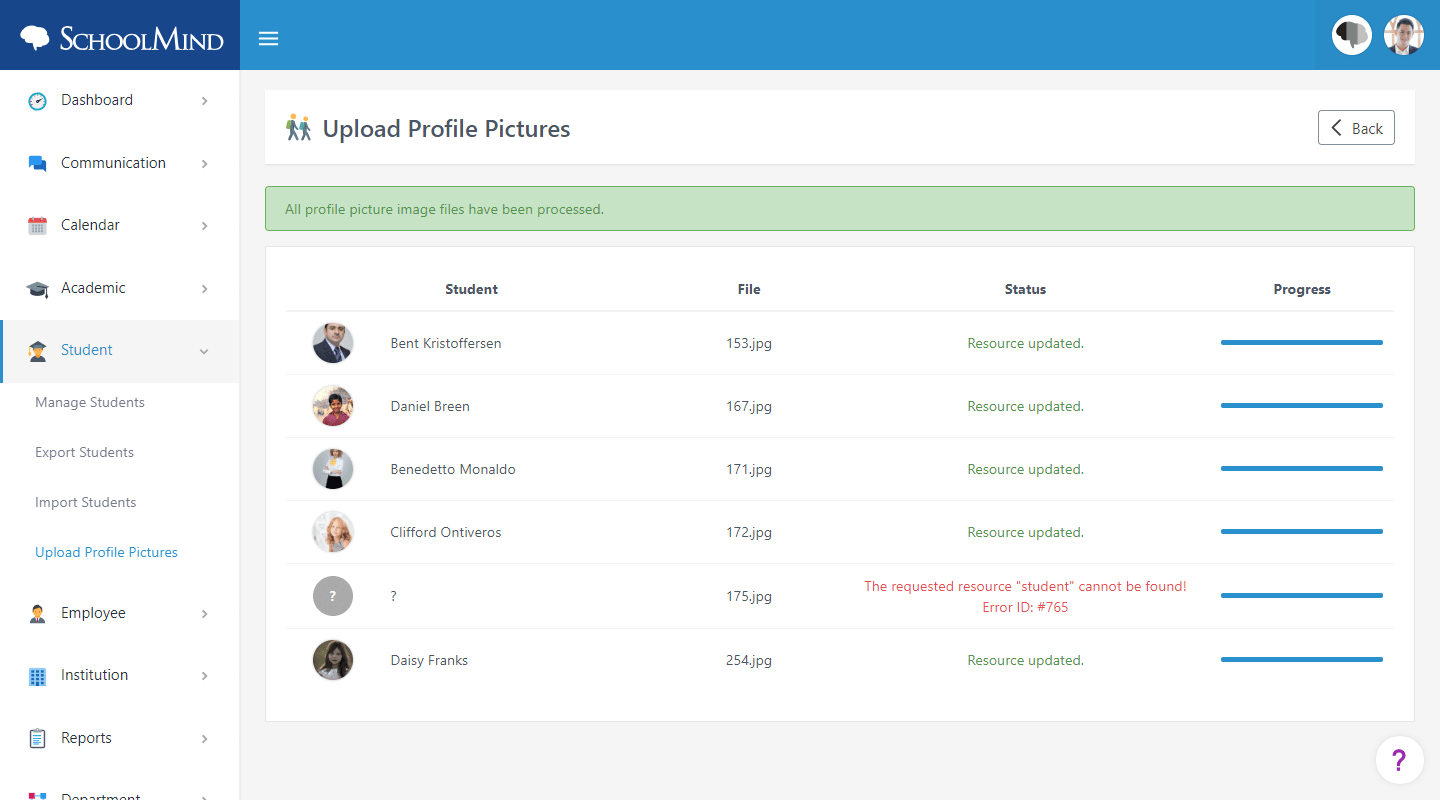Expand the Reports menu chevron
Screen dimensions: 1440x800
coord(204,739)
